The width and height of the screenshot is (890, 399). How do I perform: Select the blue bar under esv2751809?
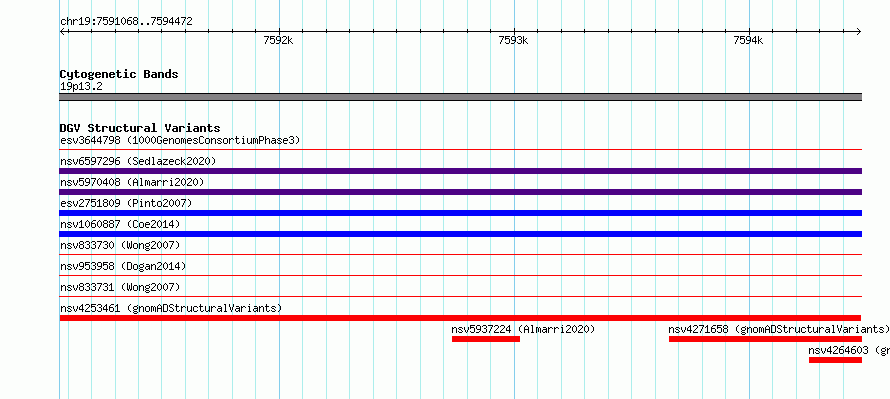(461, 213)
